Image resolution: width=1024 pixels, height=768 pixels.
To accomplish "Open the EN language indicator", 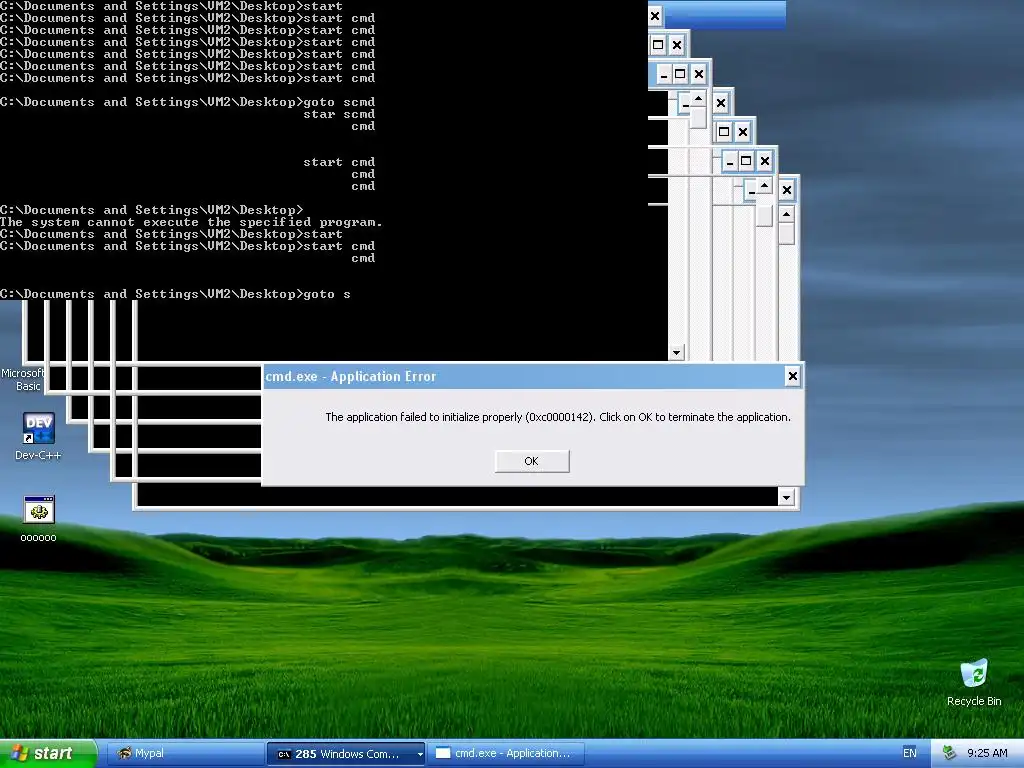I will tap(910, 753).
